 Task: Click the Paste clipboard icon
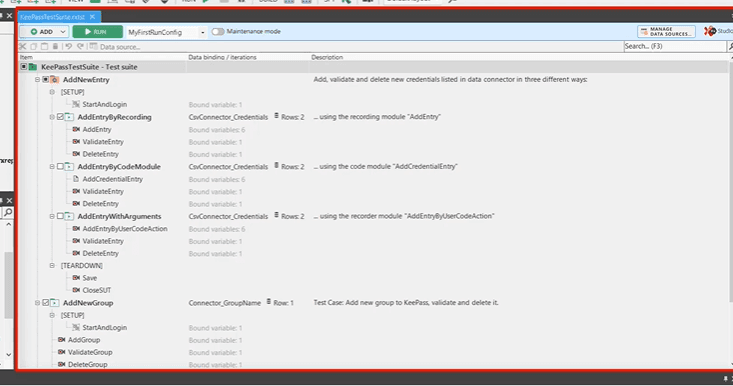click(44, 46)
